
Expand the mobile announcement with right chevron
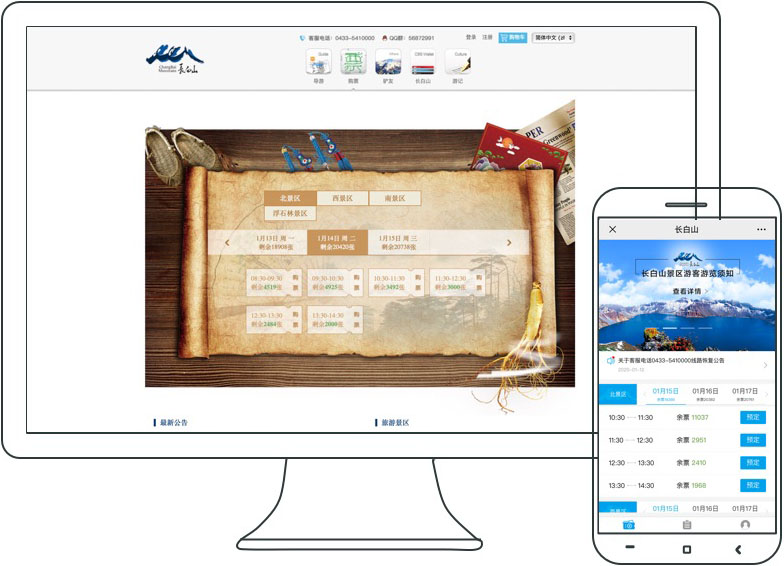point(766,364)
